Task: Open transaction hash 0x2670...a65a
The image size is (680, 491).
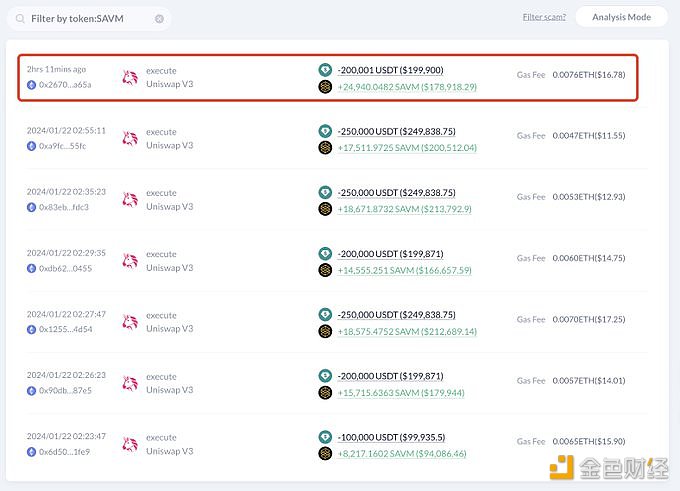Action: (65, 85)
